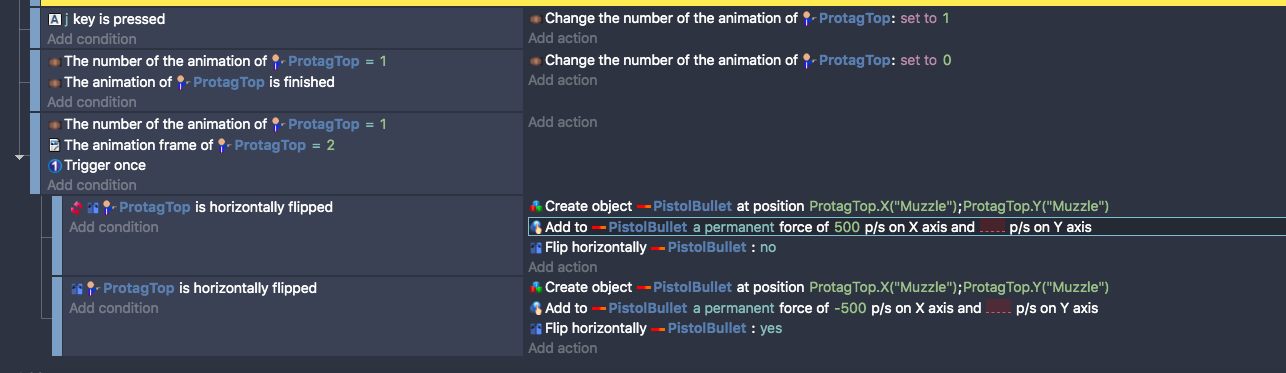Click the force icon before "Add to PistolBullet" with 500
The width and height of the screenshot is (1286, 373).
pyautogui.click(x=536, y=227)
